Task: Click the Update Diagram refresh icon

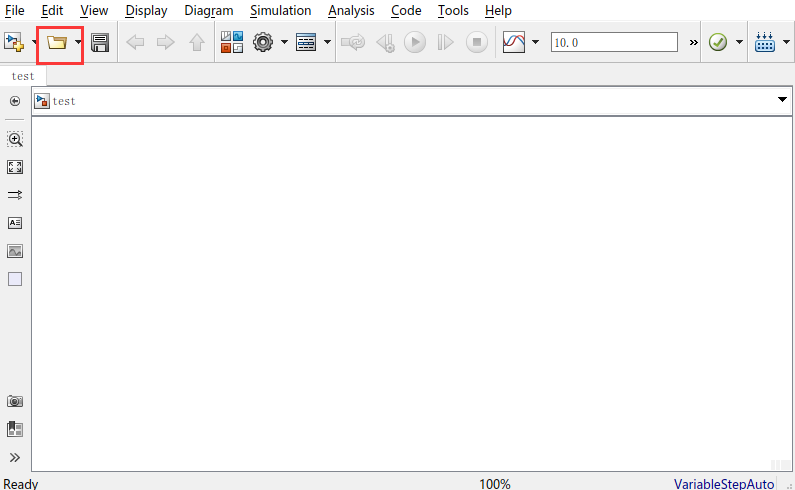Action: coord(353,42)
